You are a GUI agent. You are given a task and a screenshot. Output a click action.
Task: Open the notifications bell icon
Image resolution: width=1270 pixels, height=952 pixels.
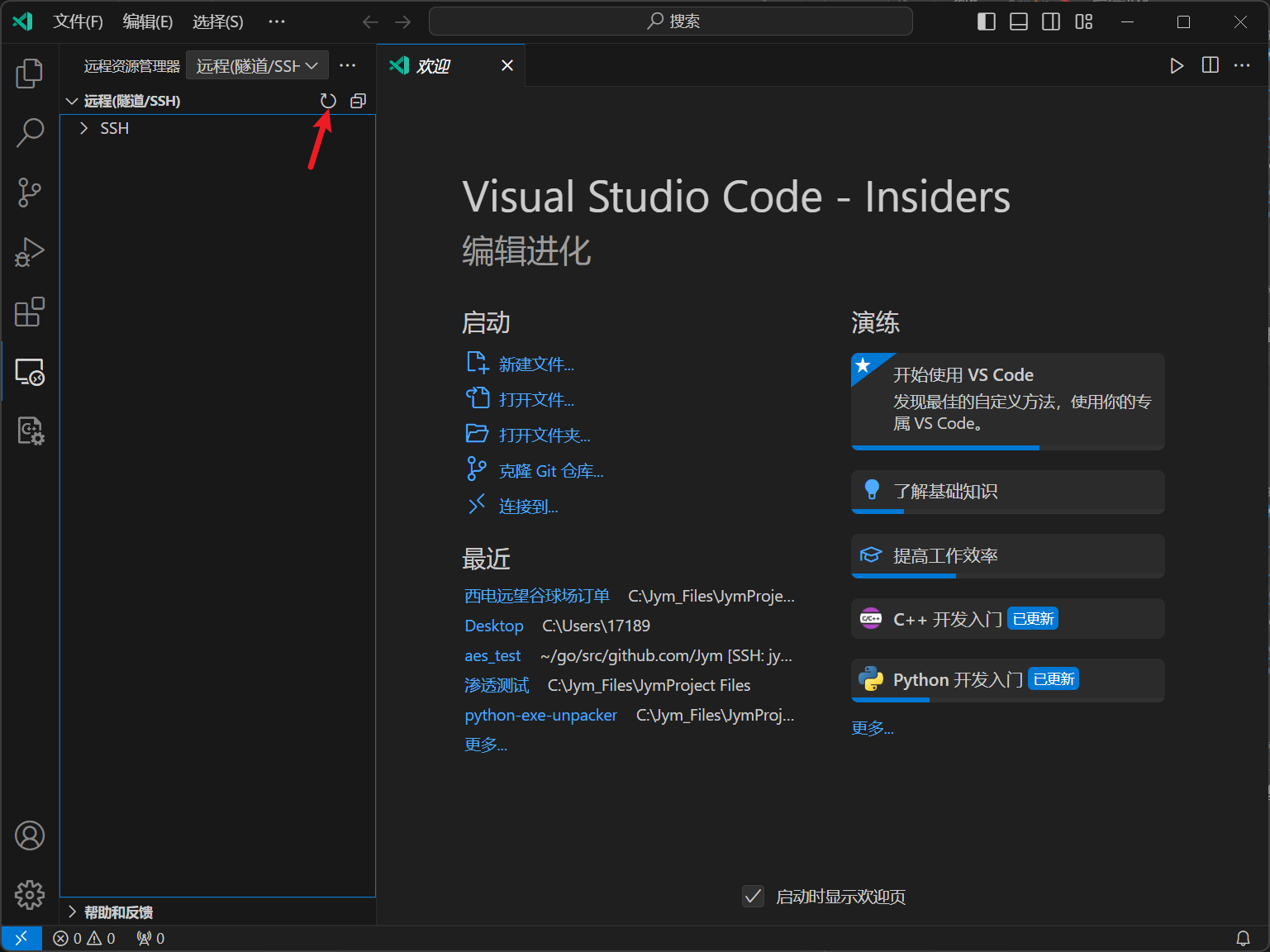(1243, 938)
